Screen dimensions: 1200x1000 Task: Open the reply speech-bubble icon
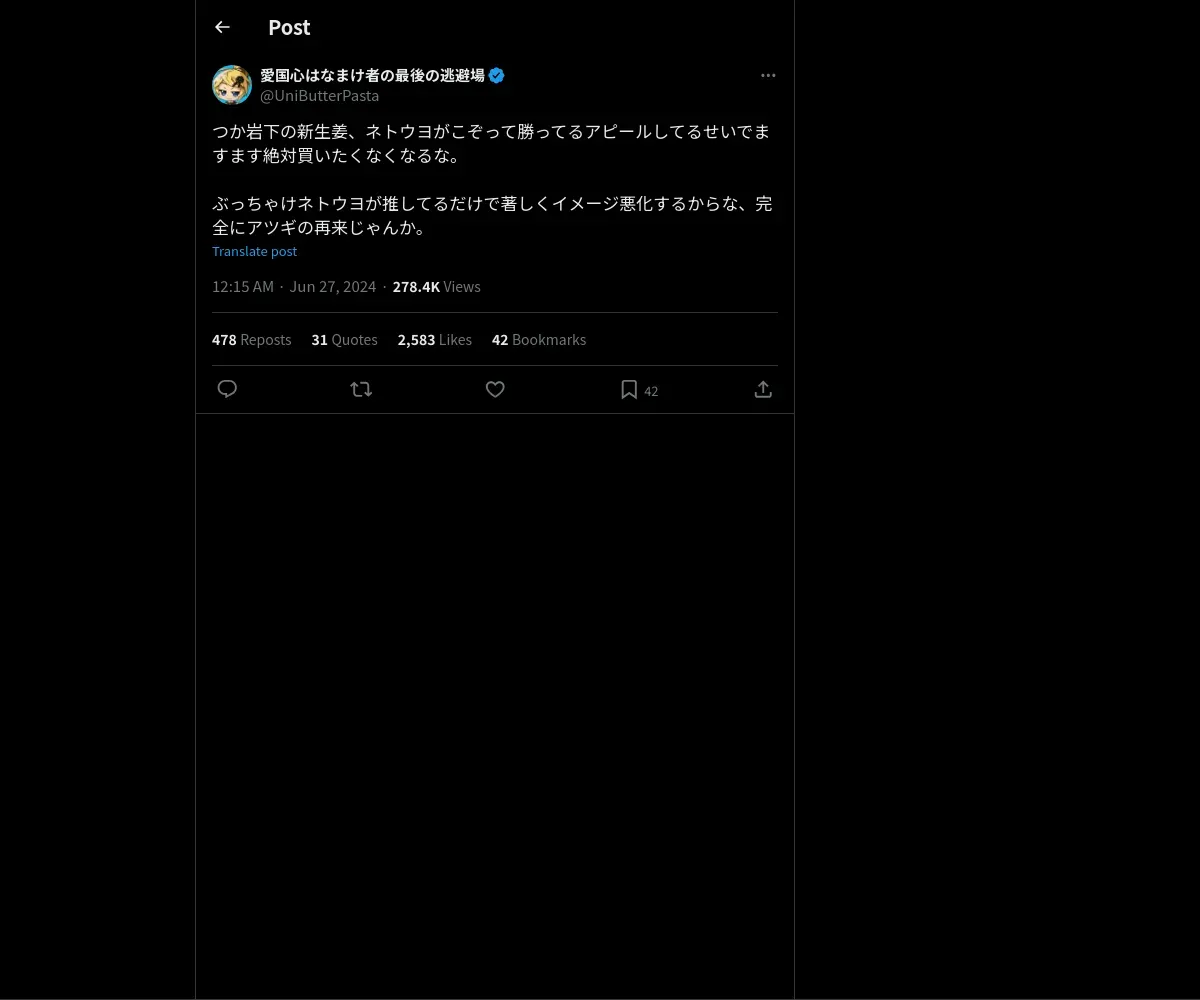tap(227, 389)
